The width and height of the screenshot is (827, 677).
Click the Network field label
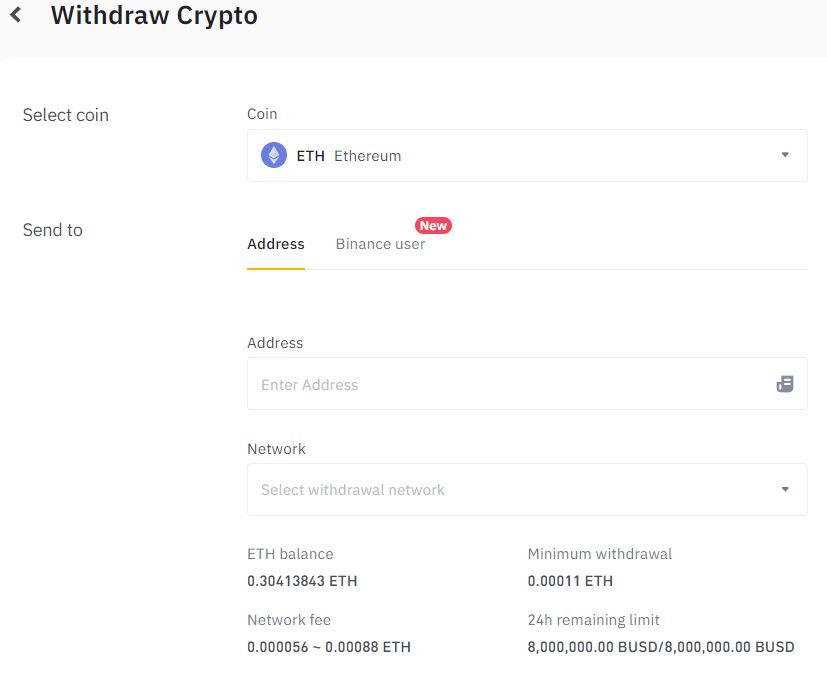276,449
